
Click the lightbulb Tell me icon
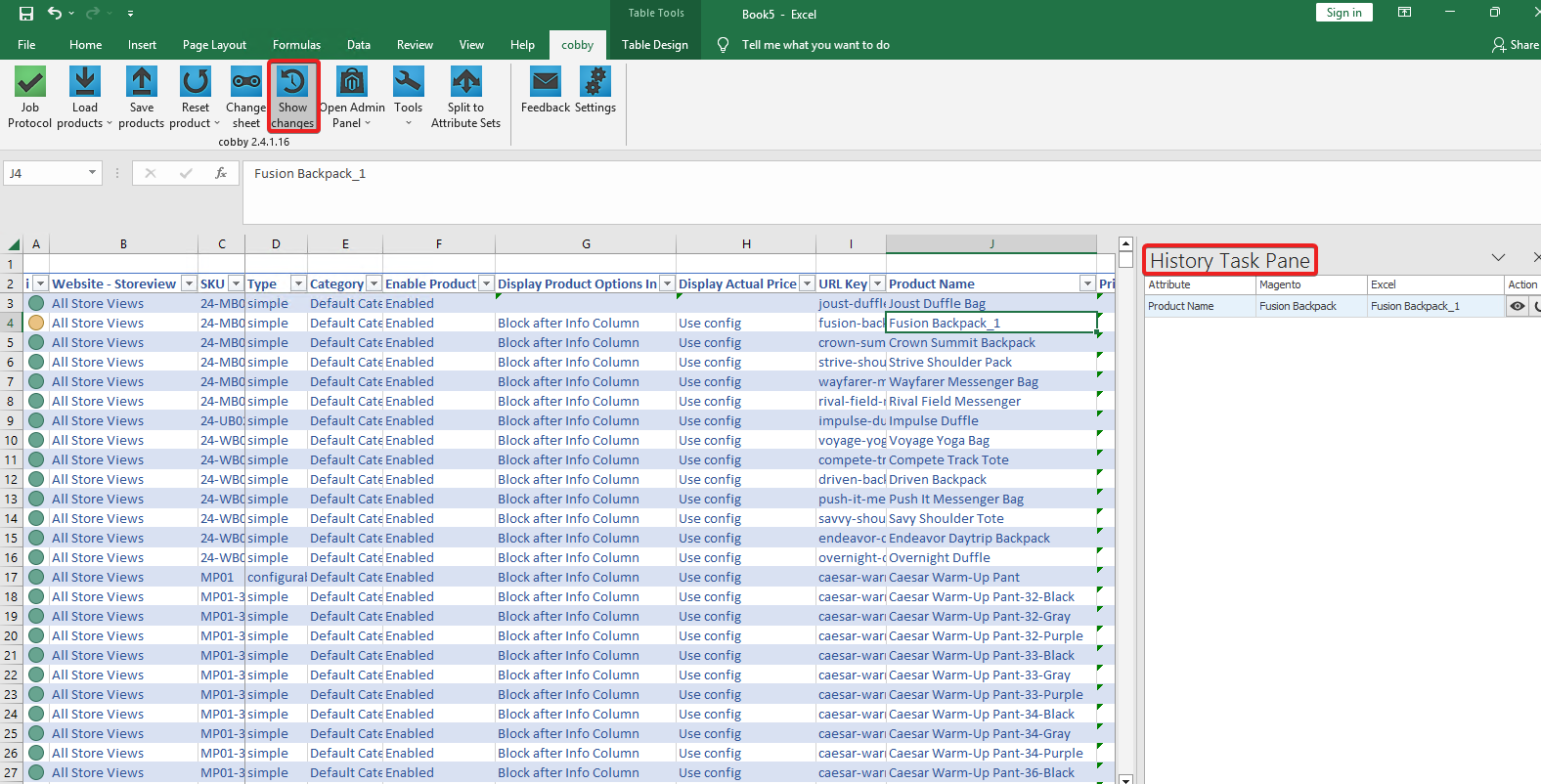pos(724,45)
